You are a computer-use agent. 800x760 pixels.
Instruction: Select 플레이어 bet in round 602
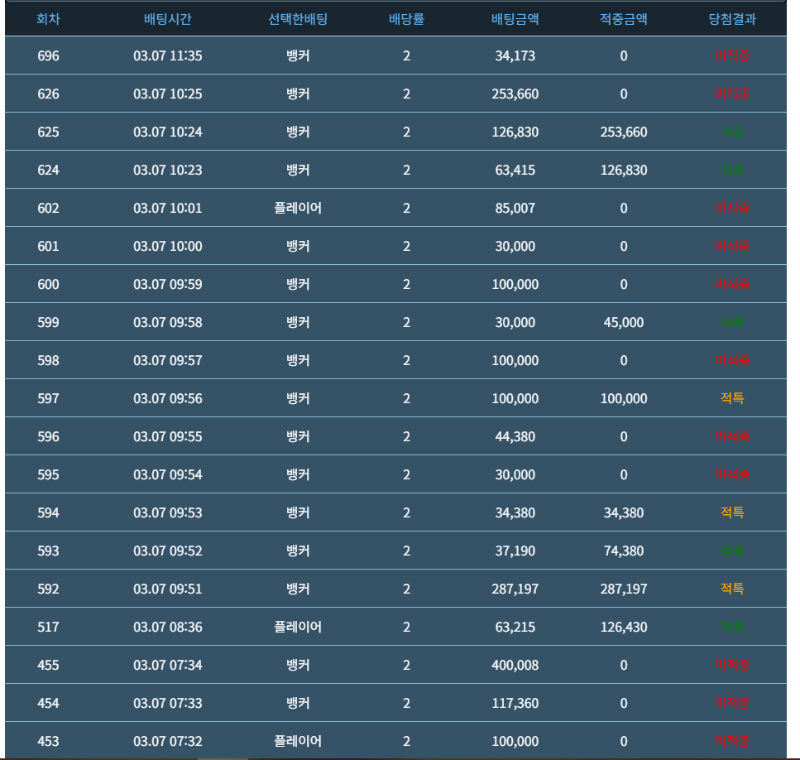coord(297,208)
